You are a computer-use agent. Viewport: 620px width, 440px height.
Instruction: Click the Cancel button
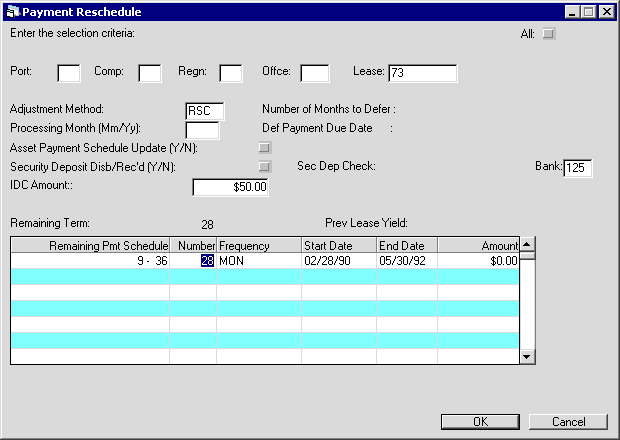568,422
